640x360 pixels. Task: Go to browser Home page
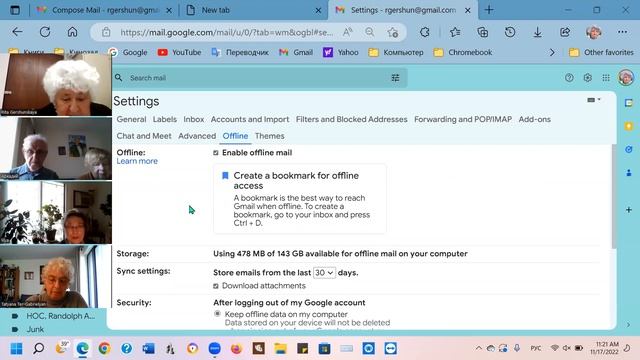click(72, 32)
